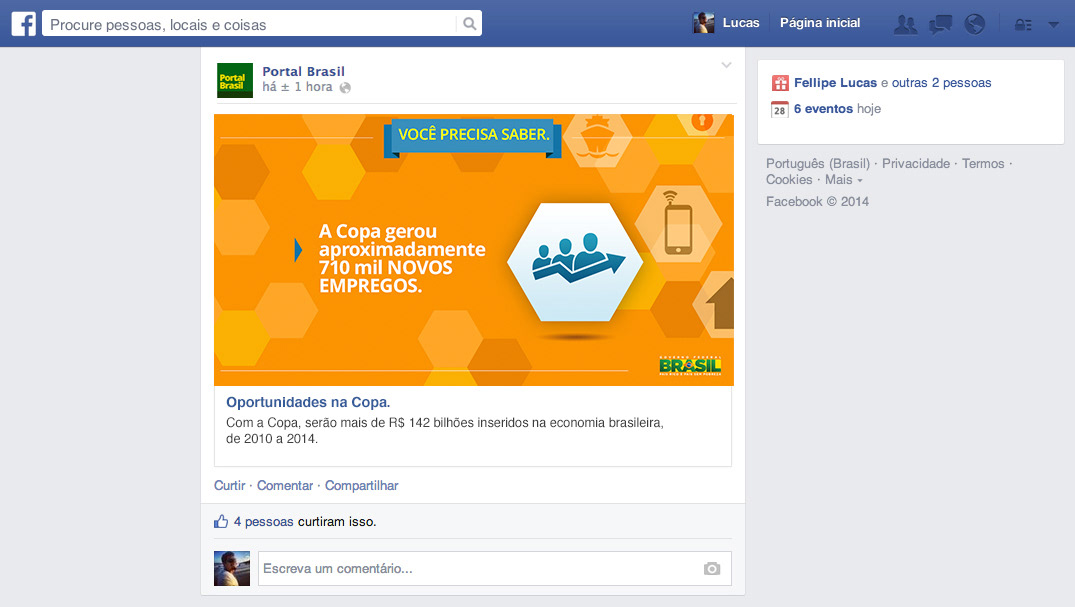The width and height of the screenshot is (1075, 607).
Task: Click the birthday gift icon
Action: coord(780,83)
